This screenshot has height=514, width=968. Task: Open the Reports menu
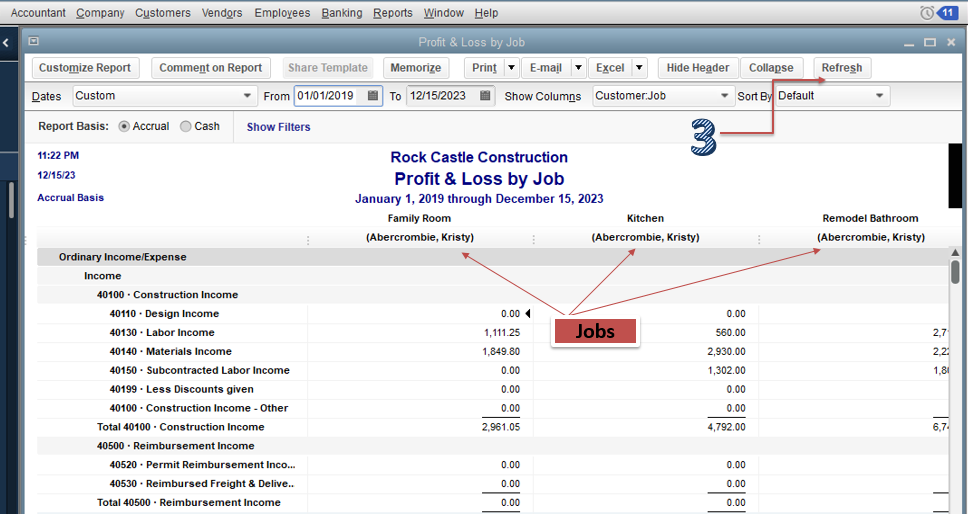(x=393, y=13)
